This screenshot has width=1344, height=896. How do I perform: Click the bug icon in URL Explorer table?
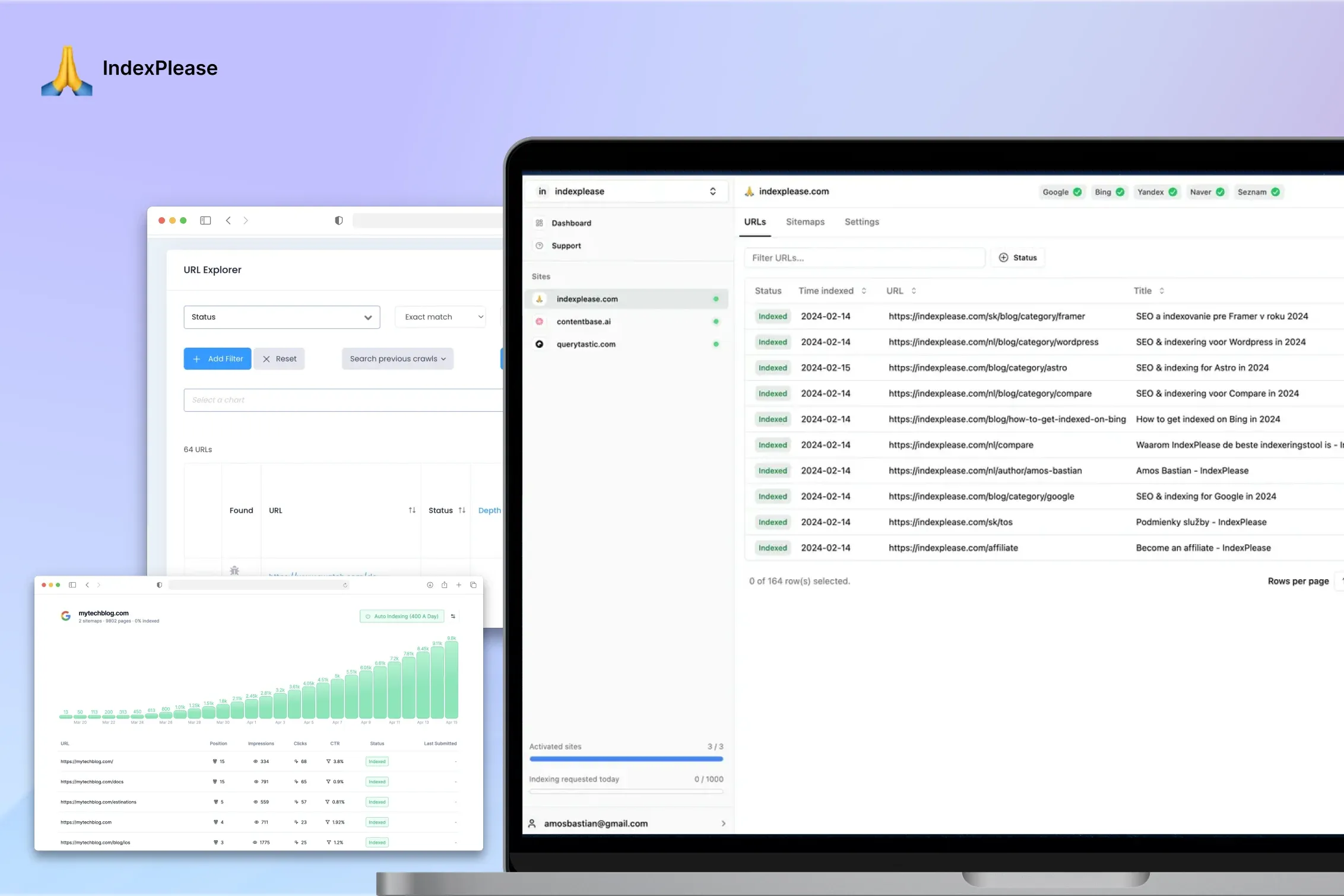click(234, 571)
